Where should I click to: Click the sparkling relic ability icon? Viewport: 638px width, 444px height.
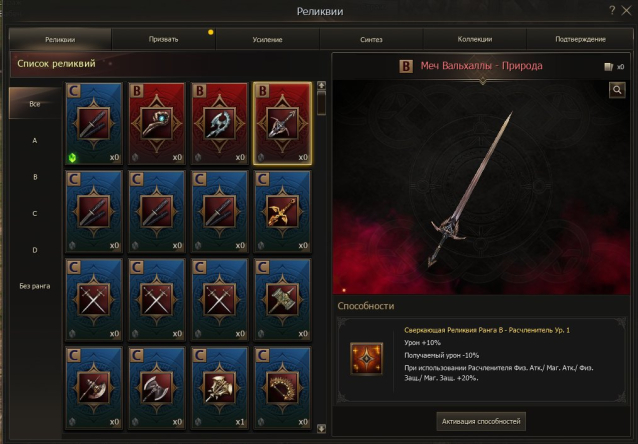(366, 358)
